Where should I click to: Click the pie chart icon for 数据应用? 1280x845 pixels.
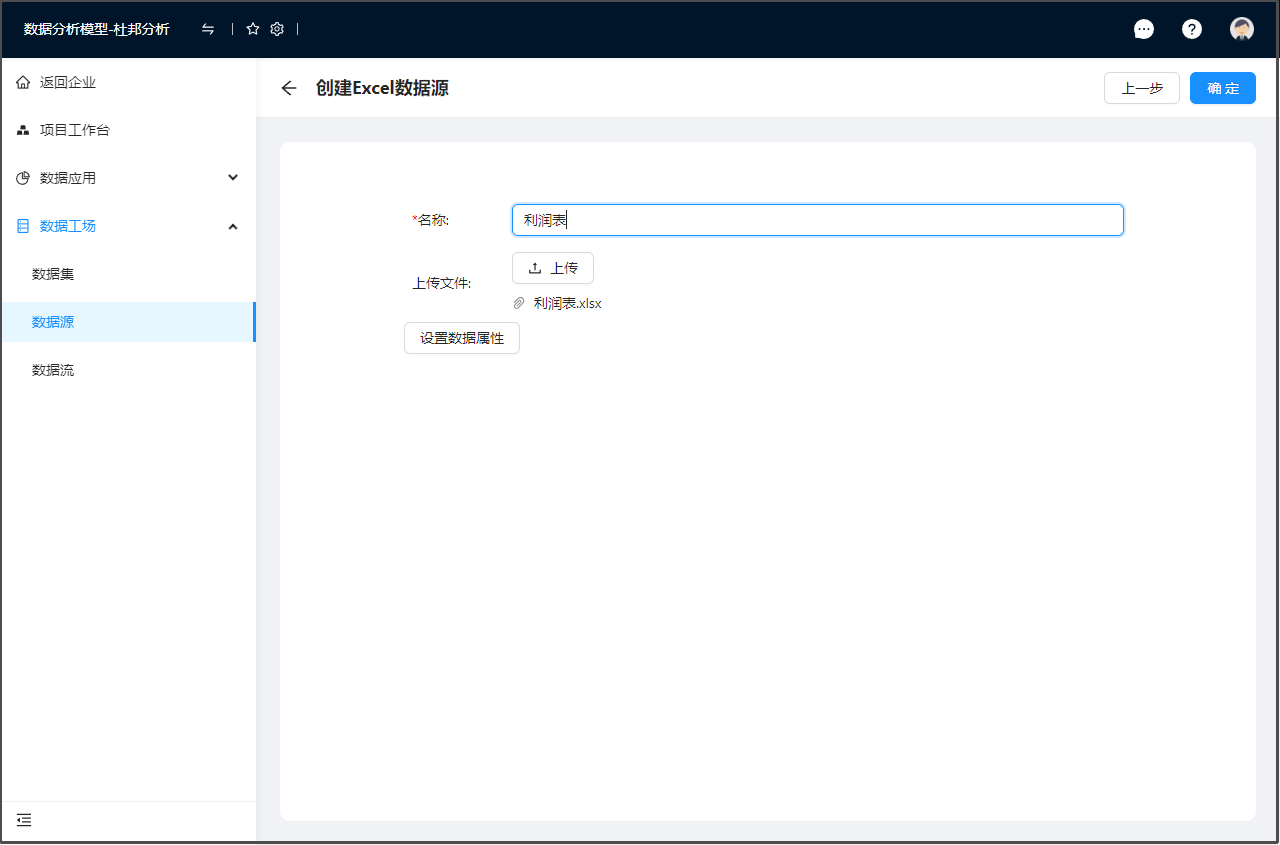[x=21, y=177]
